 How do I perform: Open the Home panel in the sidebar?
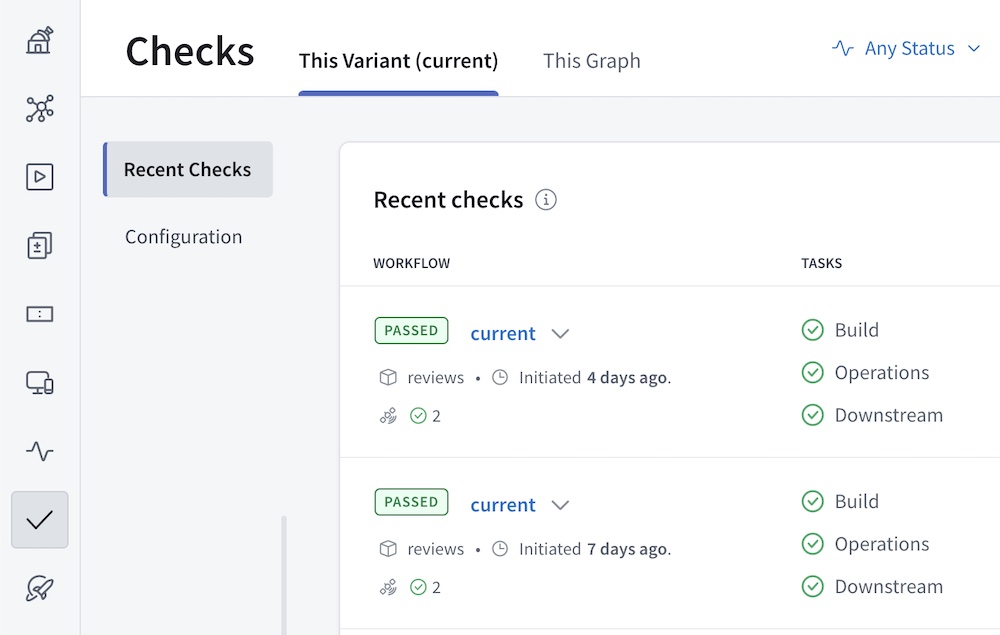[39, 40]
